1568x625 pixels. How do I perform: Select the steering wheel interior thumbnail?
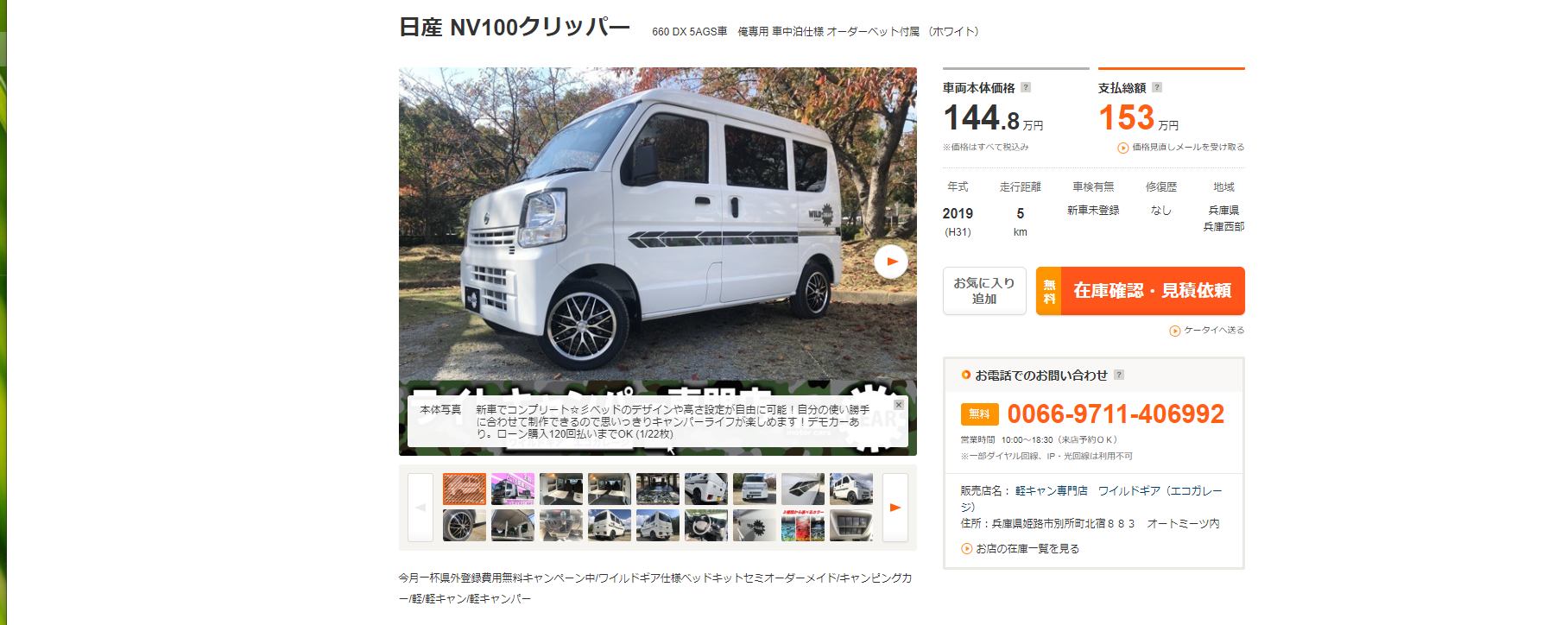pyautogui.click(x=706, y=525)
